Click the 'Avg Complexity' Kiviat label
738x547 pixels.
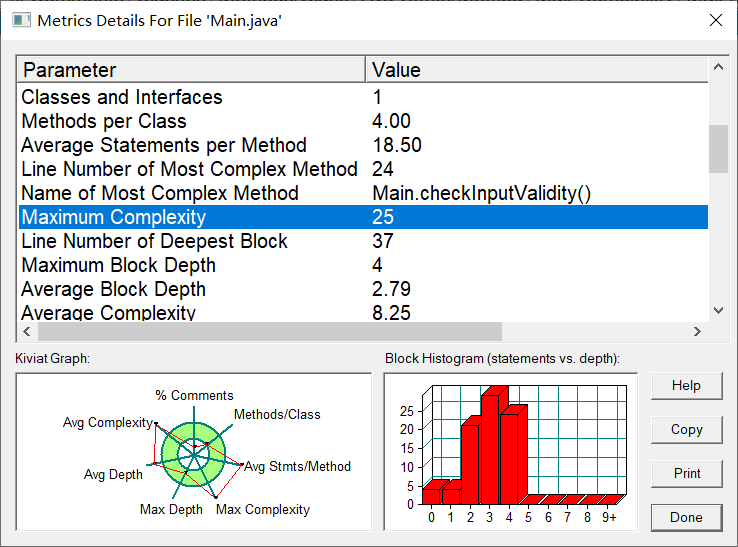[108, 423]
